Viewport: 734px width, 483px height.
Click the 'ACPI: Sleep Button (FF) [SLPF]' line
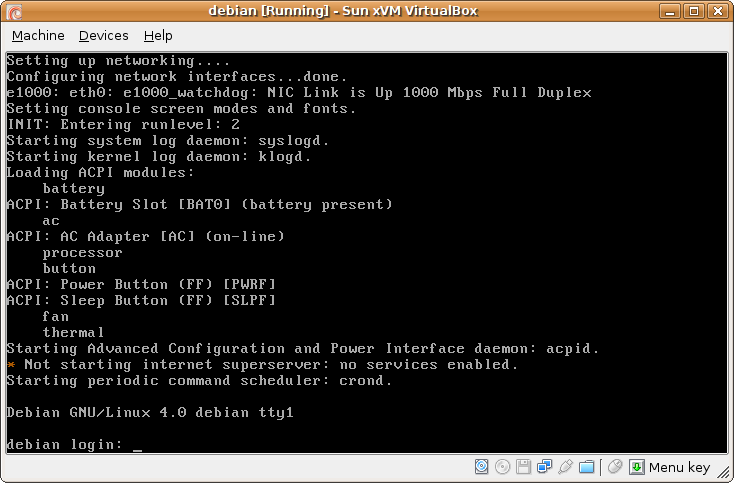[x=141, y=300]
